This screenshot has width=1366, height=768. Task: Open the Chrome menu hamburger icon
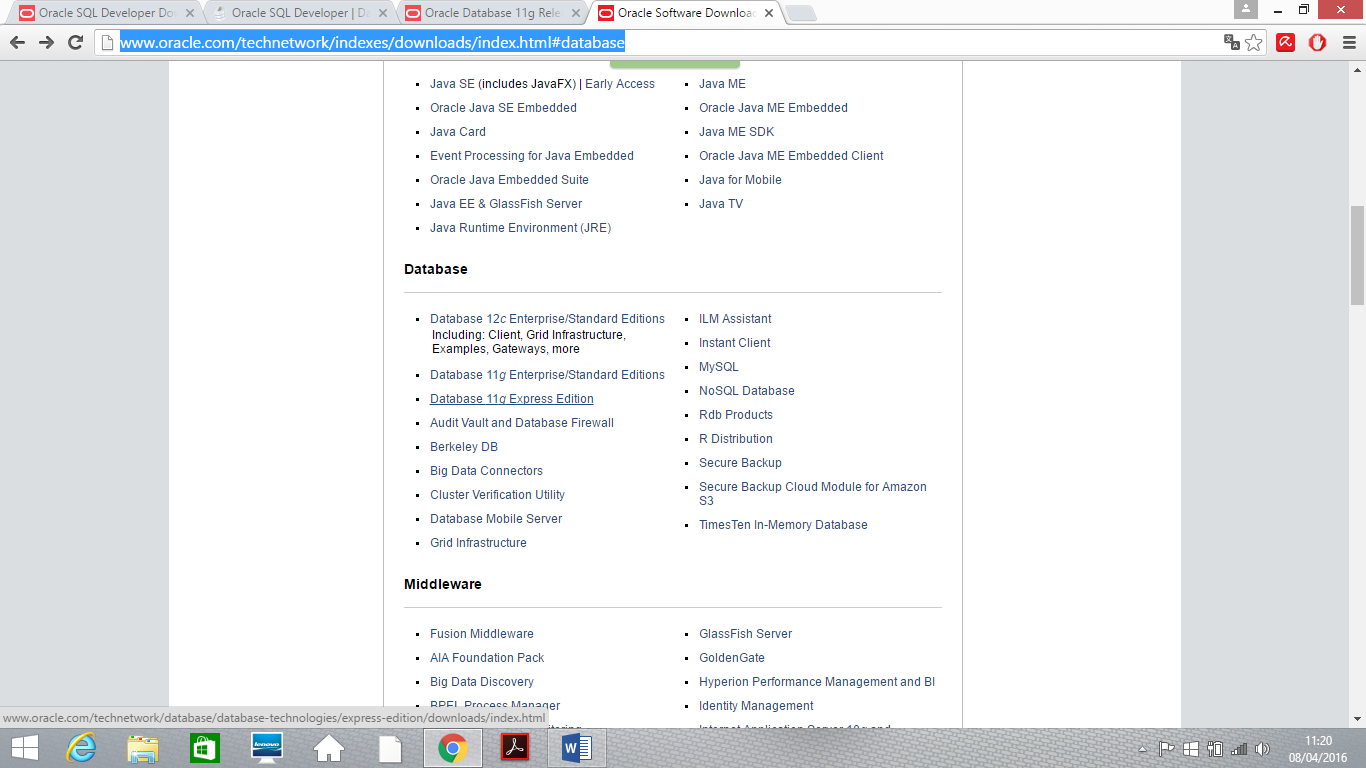point(1349,42)
